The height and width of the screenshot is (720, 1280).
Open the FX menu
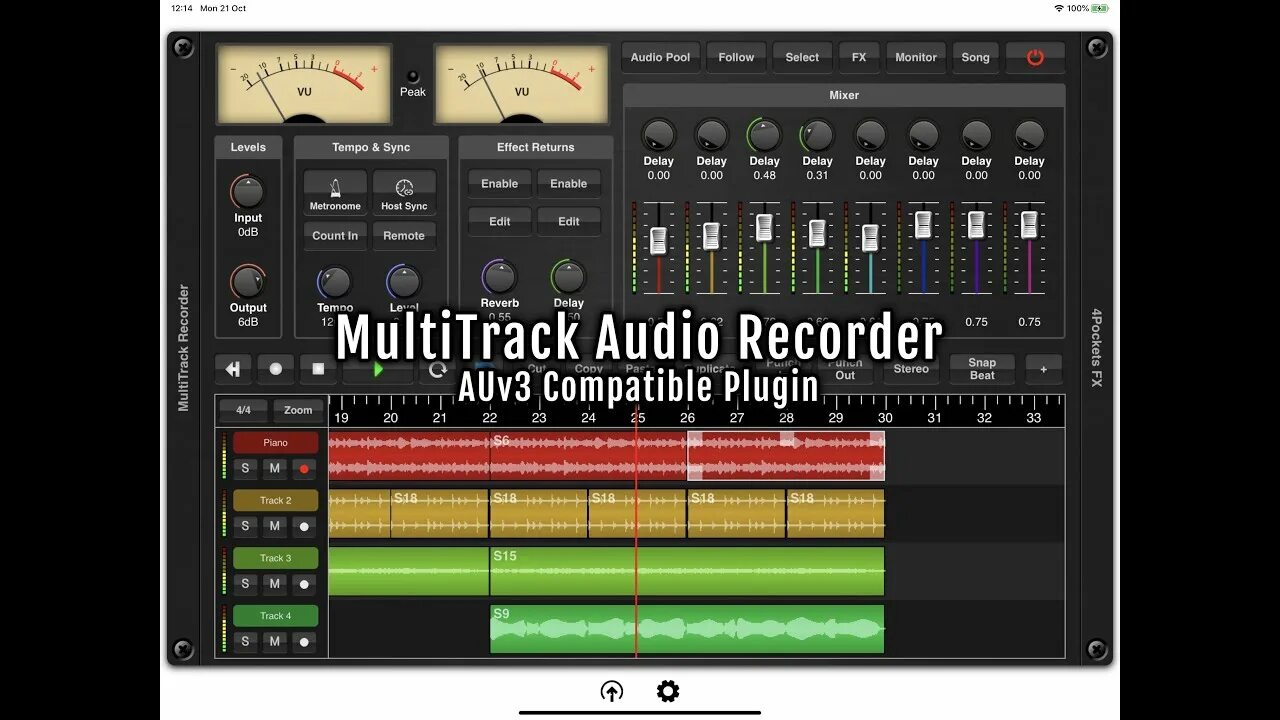pos(859,57)
